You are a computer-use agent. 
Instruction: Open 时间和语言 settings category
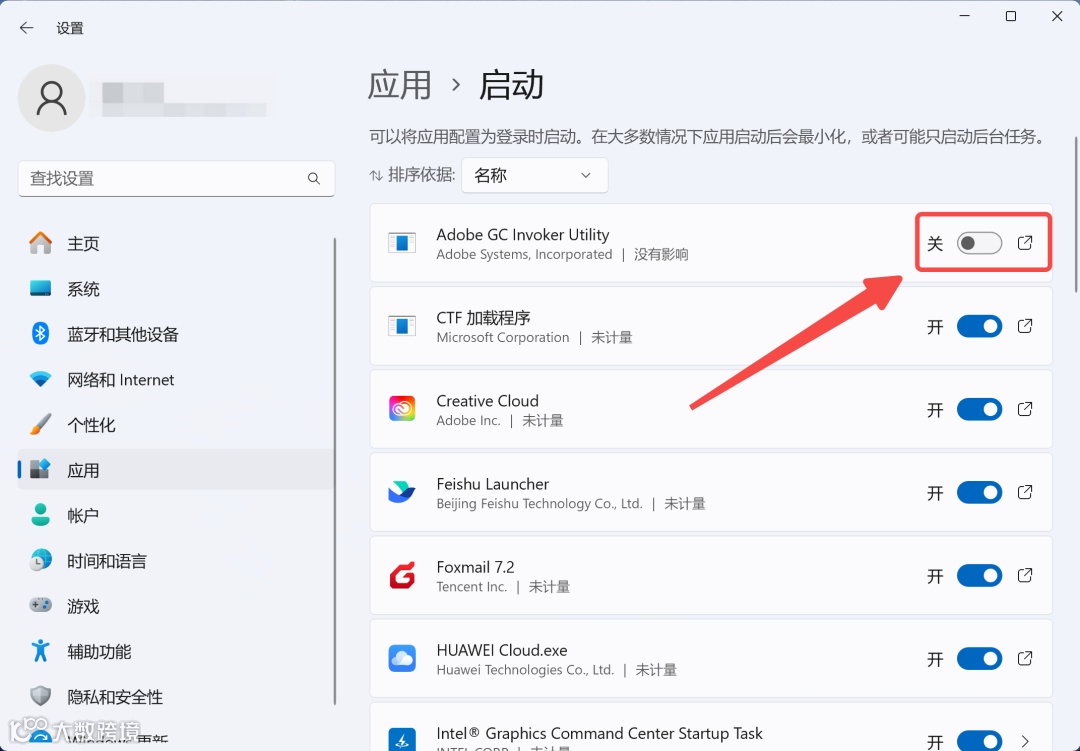pyautogui.click(x=176, y=561)
